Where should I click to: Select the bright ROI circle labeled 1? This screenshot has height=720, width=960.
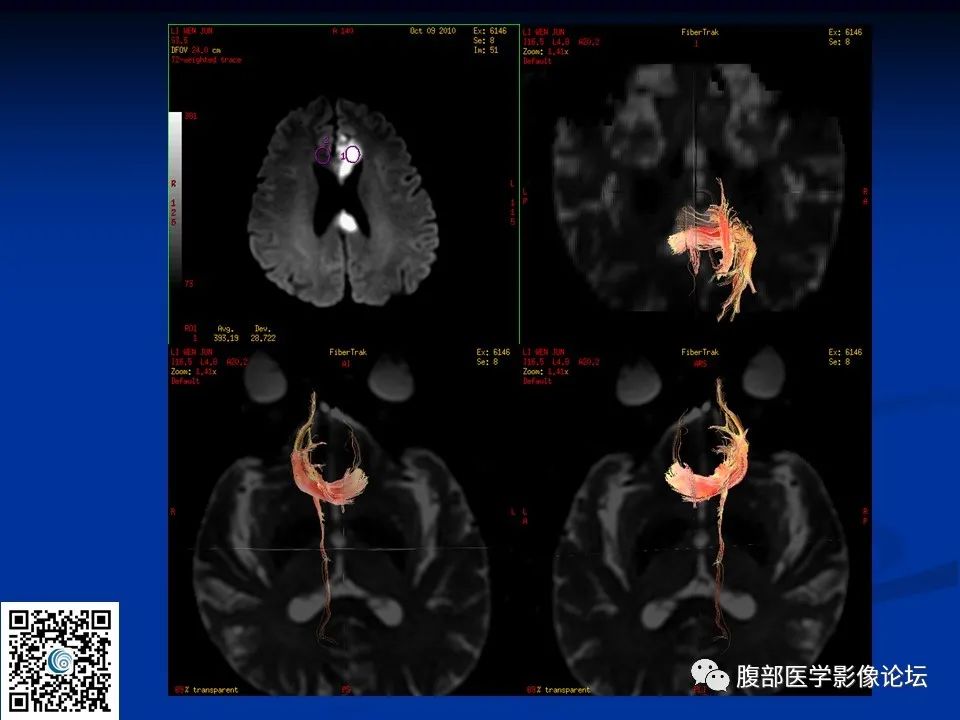(353, 155)
